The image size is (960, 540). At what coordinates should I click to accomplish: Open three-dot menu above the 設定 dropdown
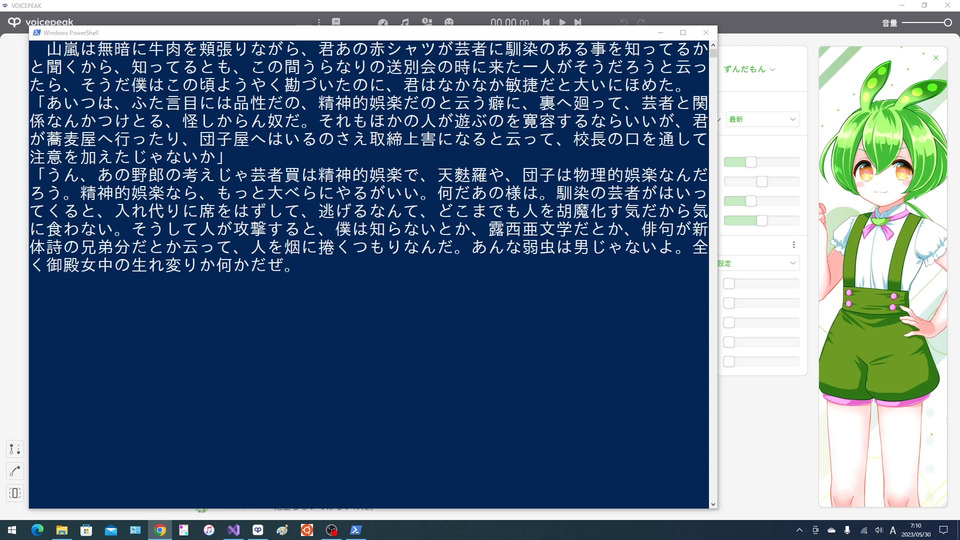794,245
